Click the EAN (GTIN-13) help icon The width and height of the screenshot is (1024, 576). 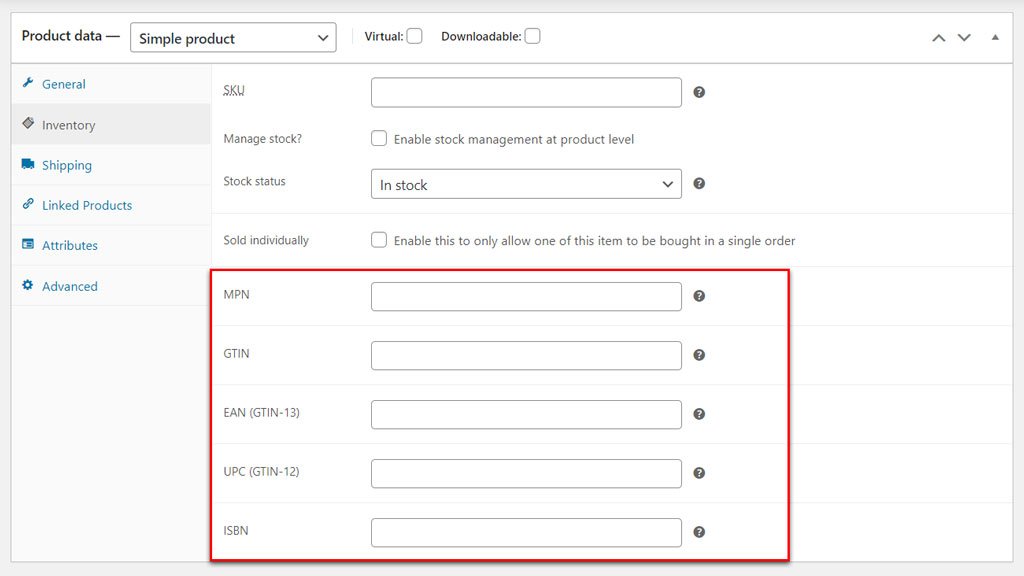coord(699,414)
